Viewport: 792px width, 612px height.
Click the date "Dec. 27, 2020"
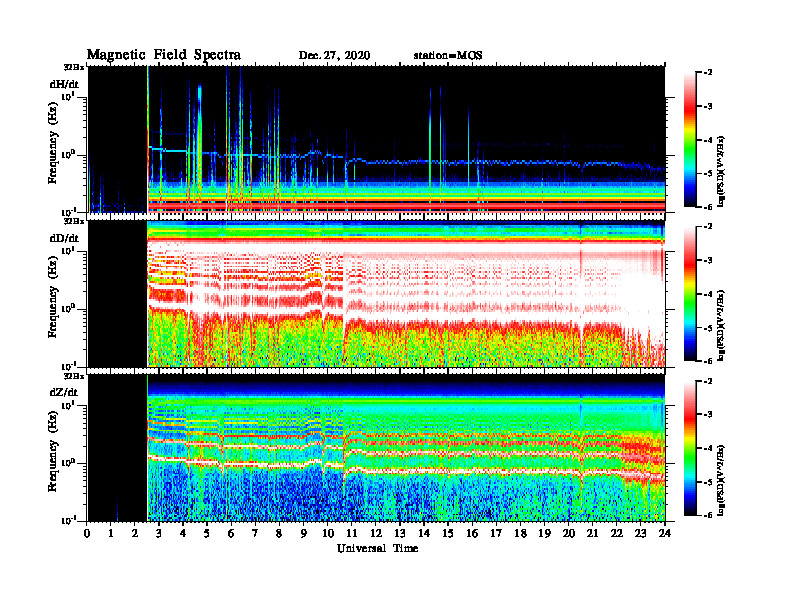pyautogui.click(x=334, y=56)
